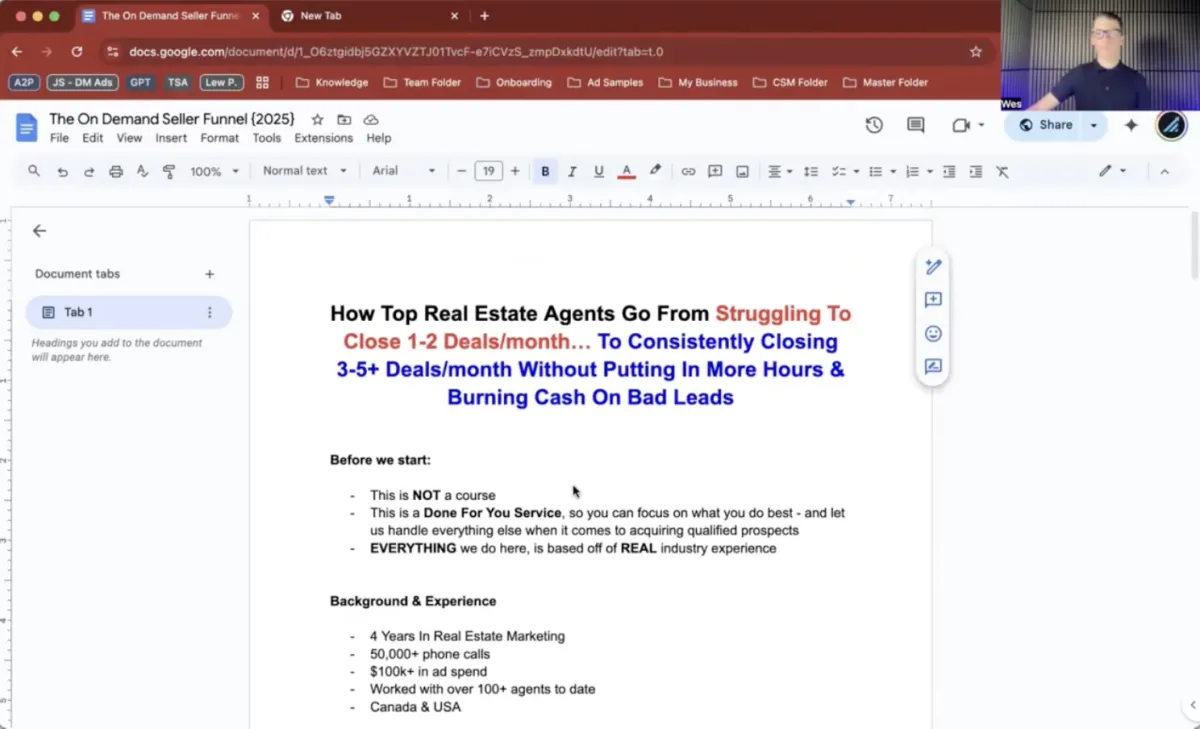Increase the paragraph indent
This screenshot has width=1200, height=729.
click(x=976, y=171)
